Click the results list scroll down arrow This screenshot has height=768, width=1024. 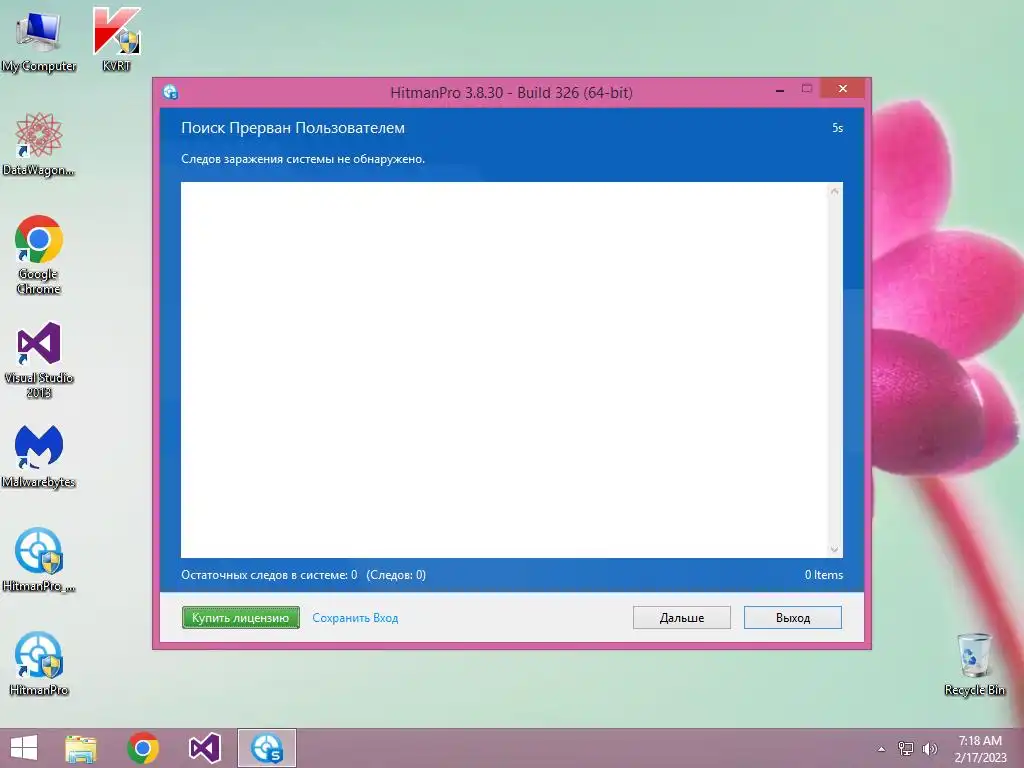(835, 550)
